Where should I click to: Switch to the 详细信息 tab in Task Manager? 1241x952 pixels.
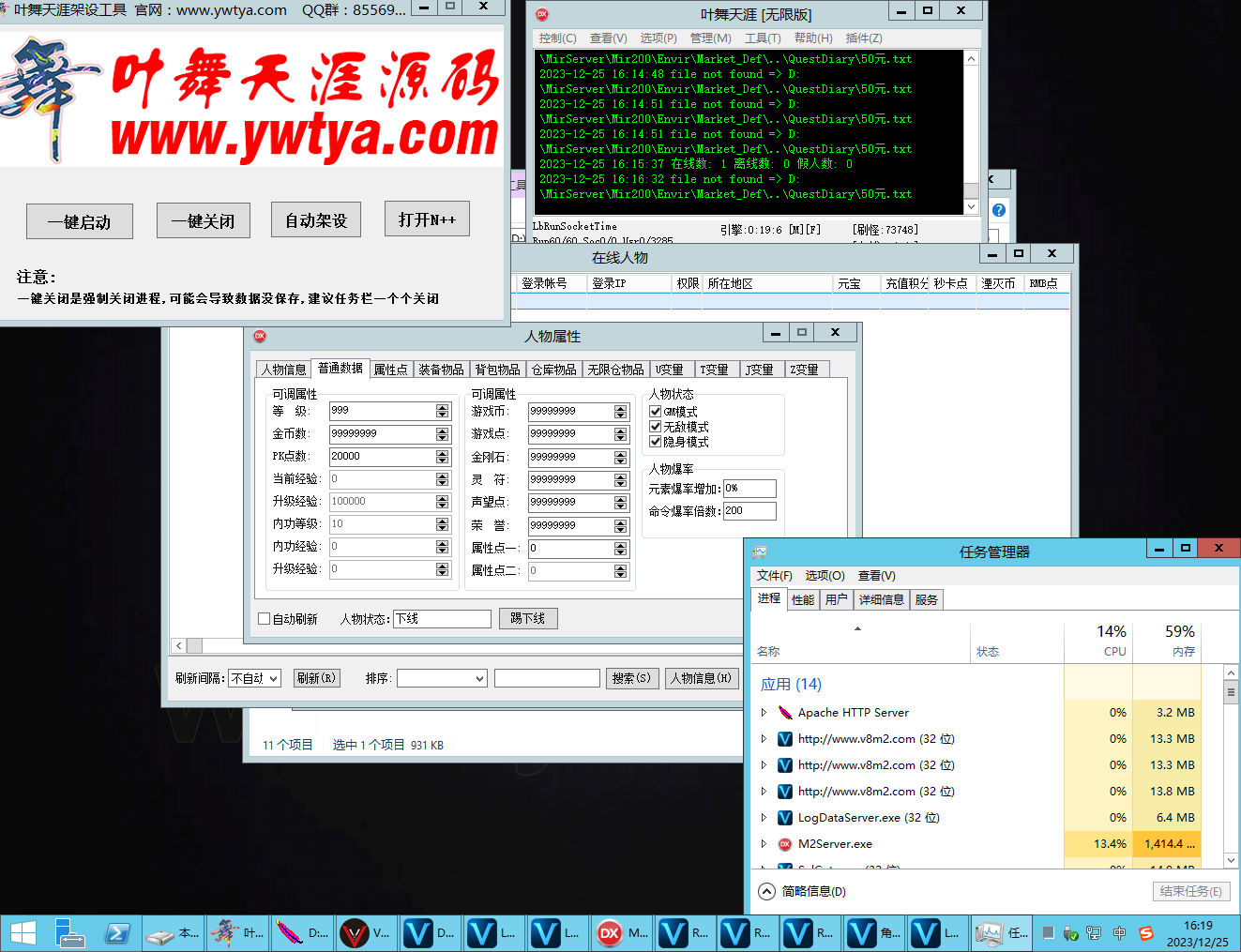tap(882, 599)
